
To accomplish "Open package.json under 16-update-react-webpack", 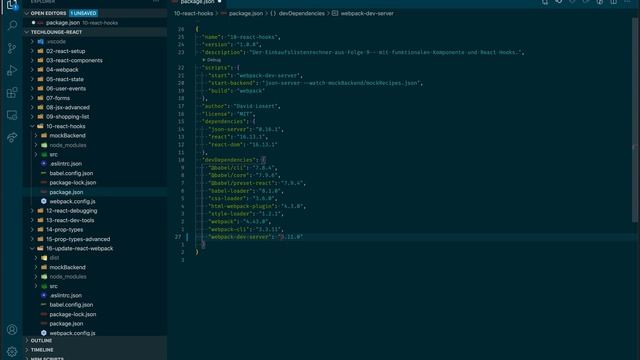I will click(x=66, y=324).
